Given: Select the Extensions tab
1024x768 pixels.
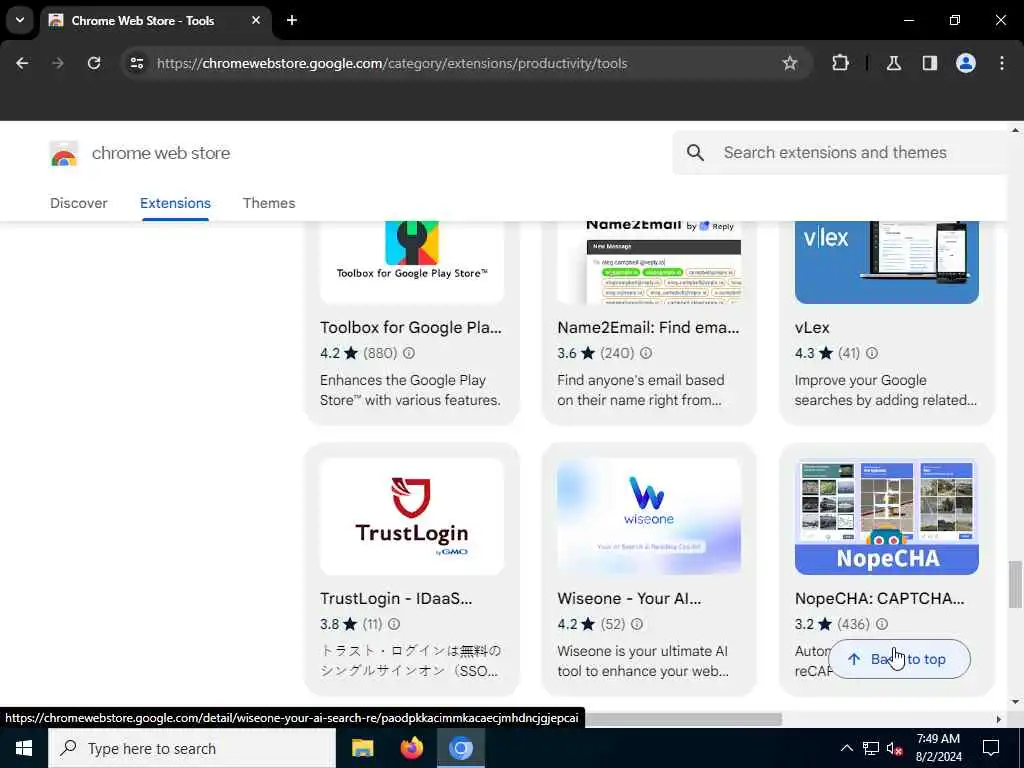Looking at the screenshot, I should 175,203.
